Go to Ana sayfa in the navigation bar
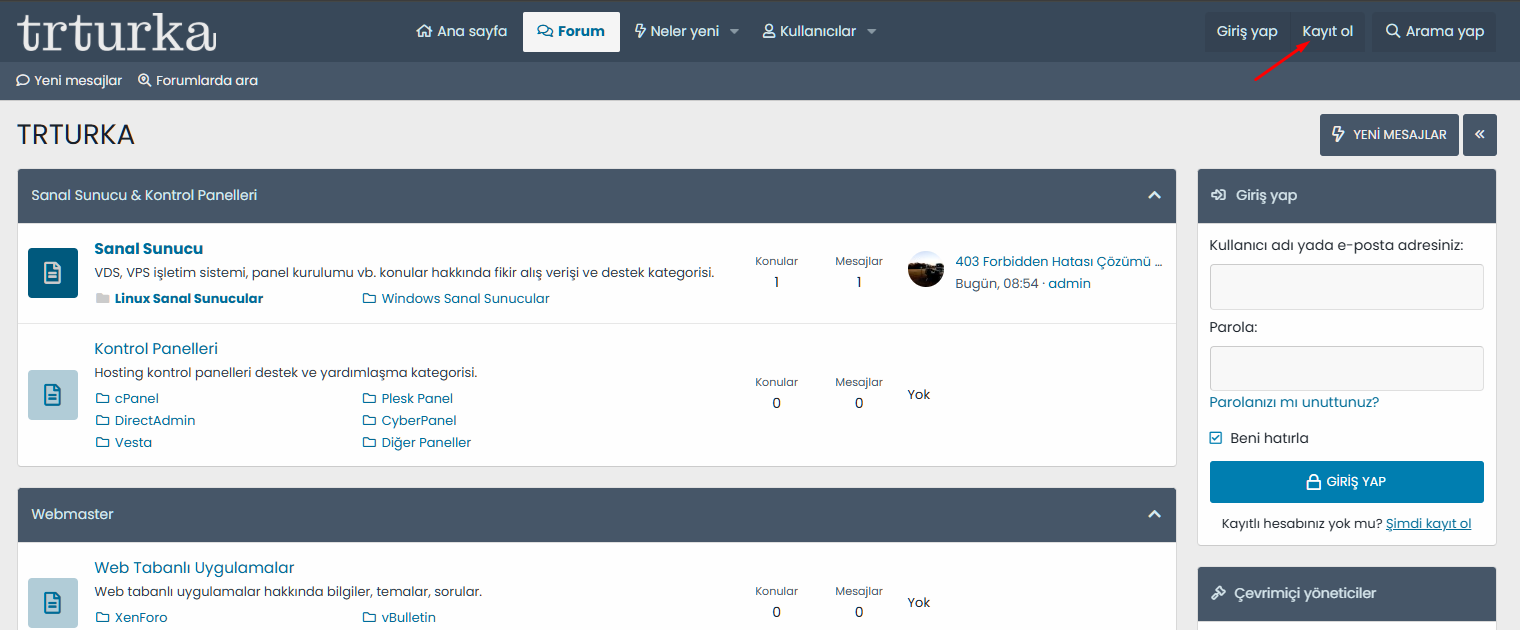This screenshot has width=1520, height=630. [461, 30]
